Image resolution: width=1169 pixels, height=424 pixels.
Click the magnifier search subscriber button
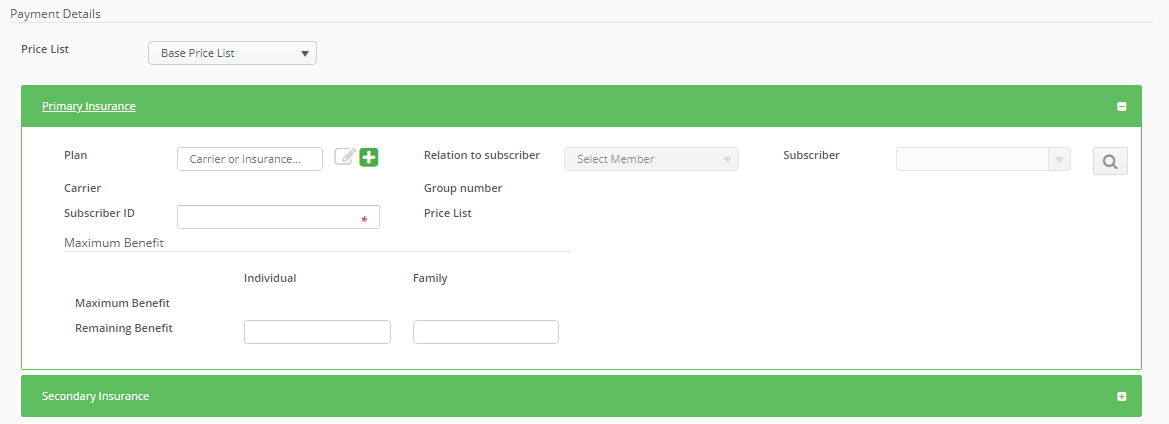point(1110,161)
